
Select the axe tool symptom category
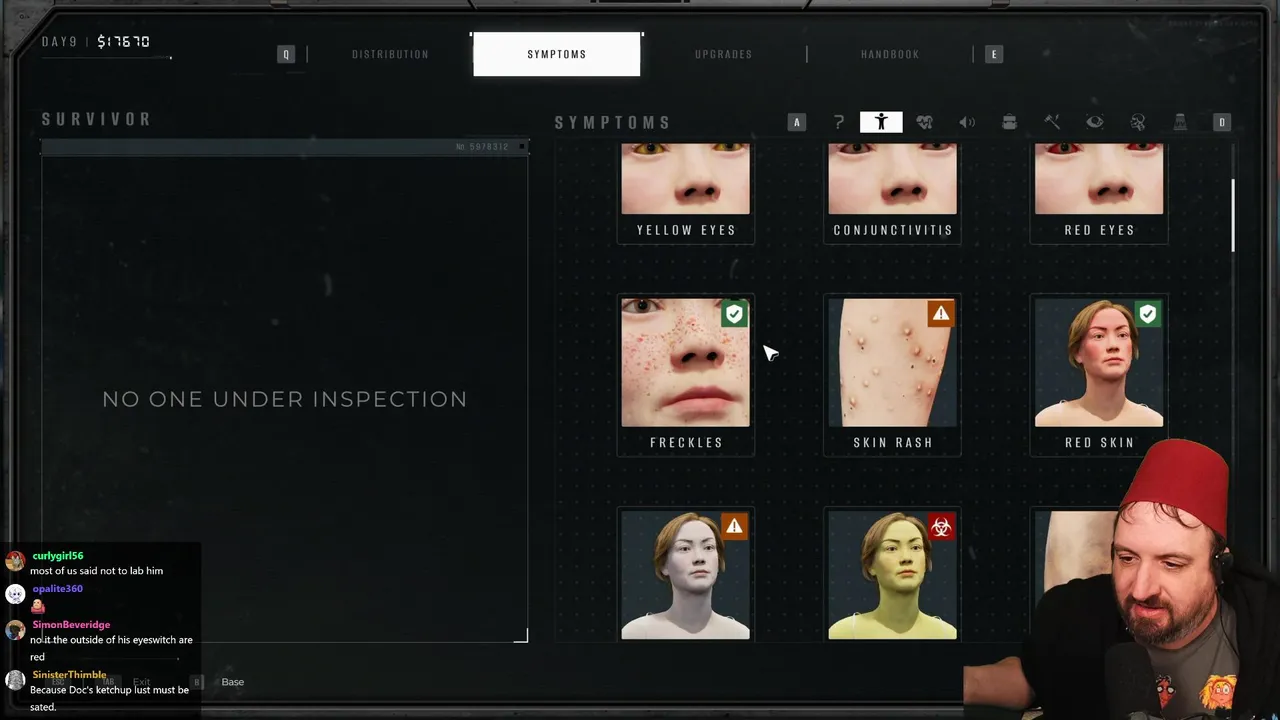pos(1052,122)
